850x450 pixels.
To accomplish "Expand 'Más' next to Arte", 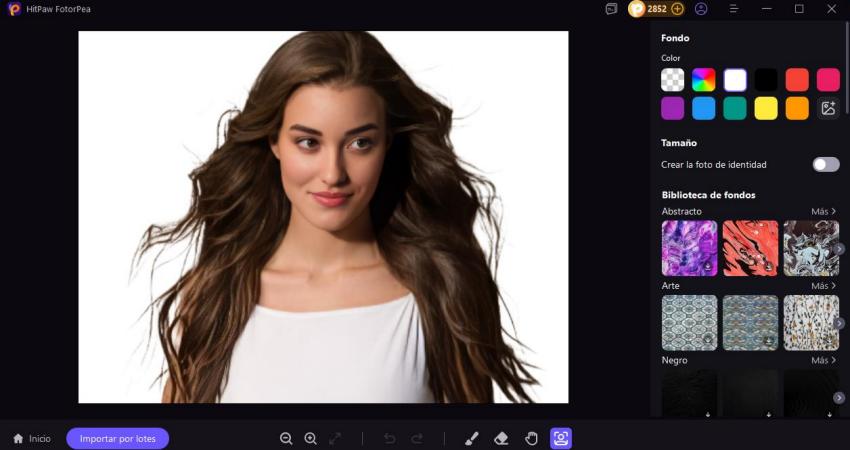I will (x=823, y=286).
